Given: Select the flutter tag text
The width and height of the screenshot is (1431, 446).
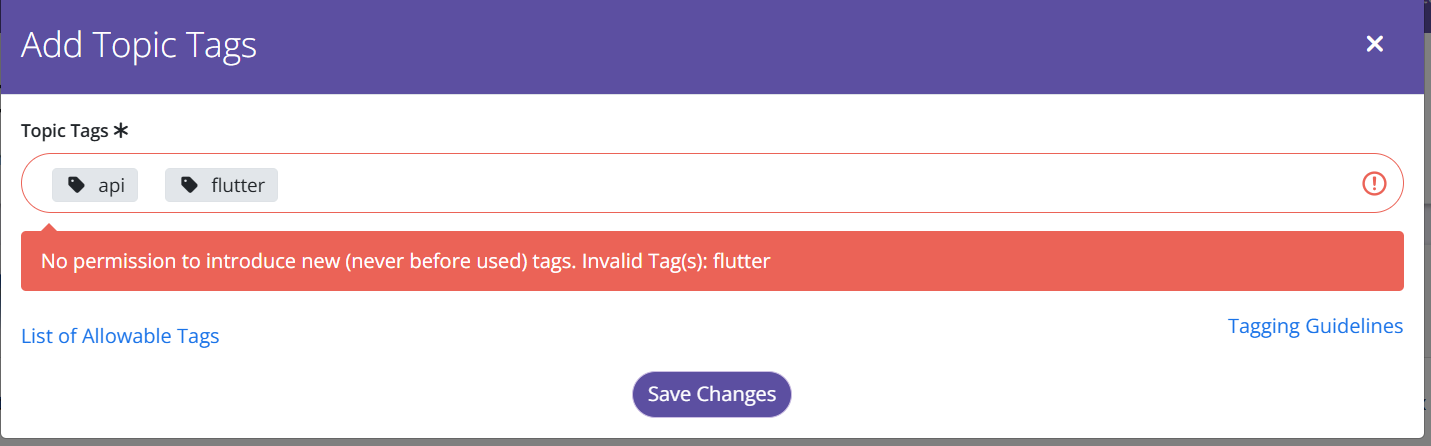Looking at the screenshot, I should [x=238, y=186].
